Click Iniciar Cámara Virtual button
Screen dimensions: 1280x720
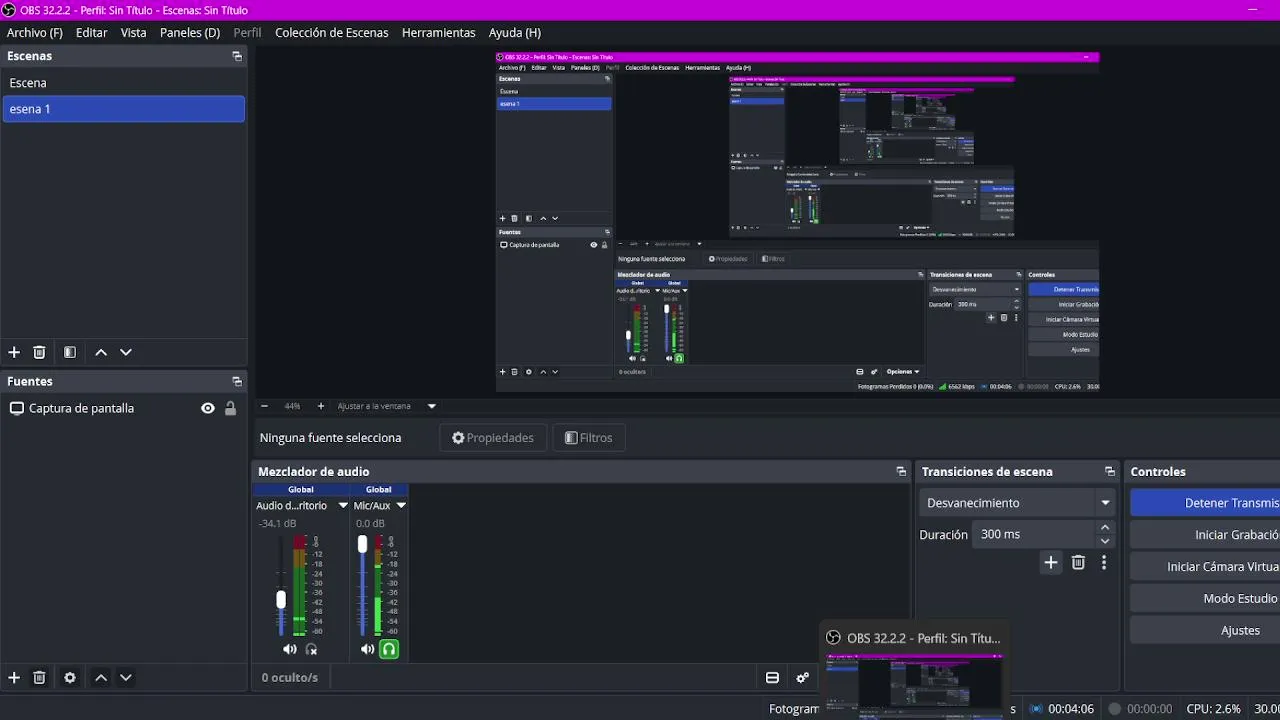tap(1205, 567)
